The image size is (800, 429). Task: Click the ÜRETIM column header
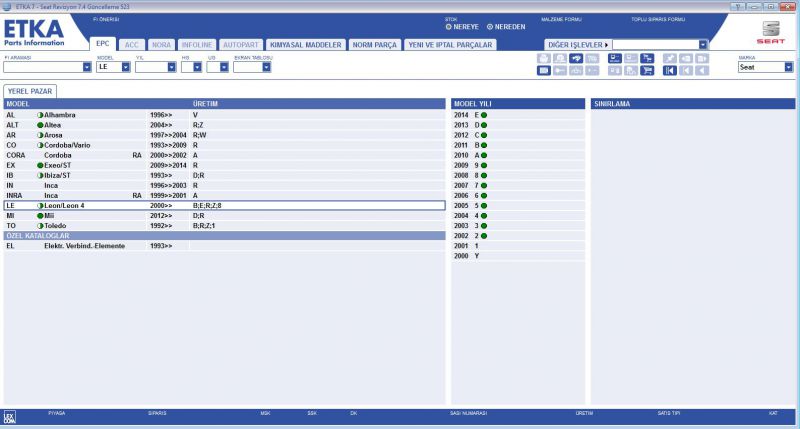205,104
